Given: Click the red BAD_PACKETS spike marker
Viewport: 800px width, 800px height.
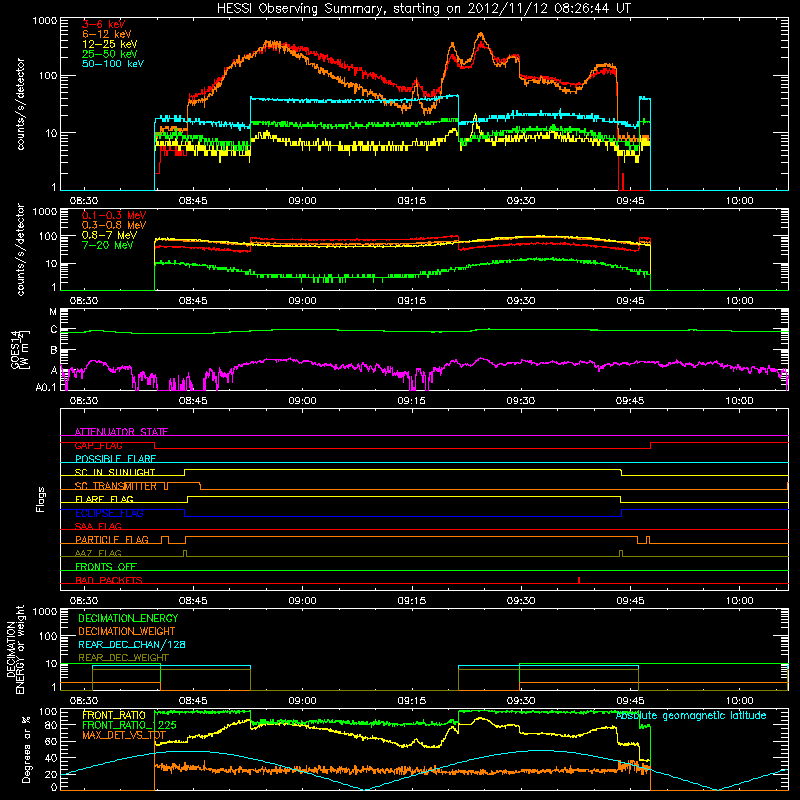Looking at the screenshot, I should [579, 580].
